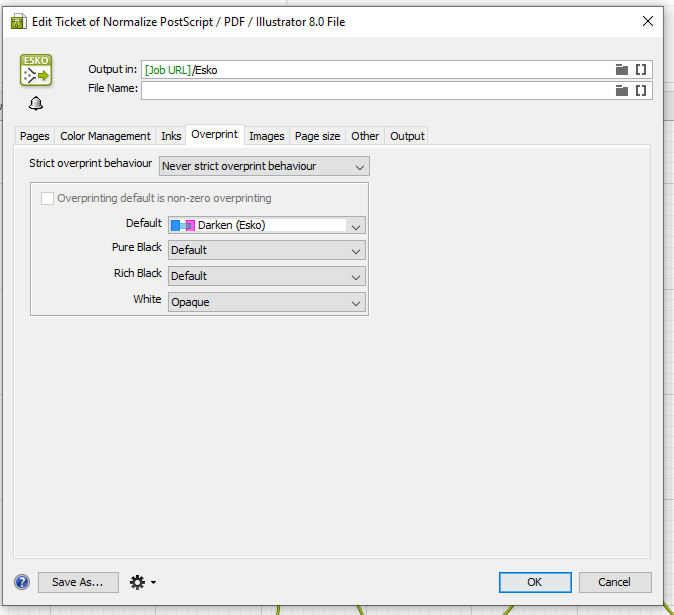Open the Page size tab
The width and height of the screenshot is (674, 615).
click(x=317, y=136)
